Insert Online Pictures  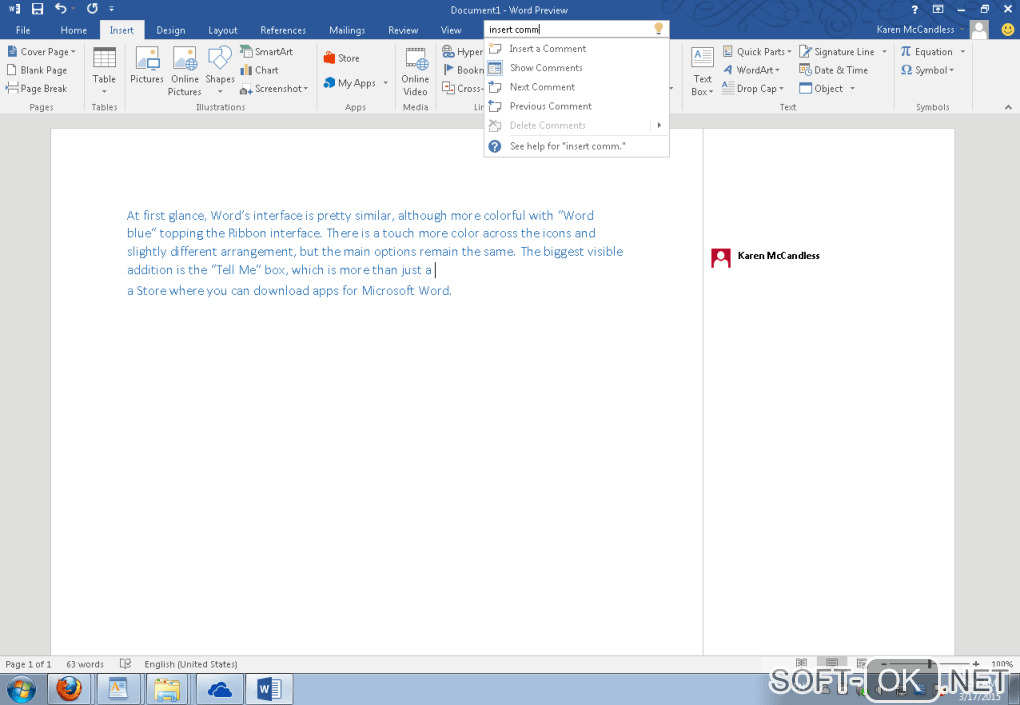[x=185, y=71]
